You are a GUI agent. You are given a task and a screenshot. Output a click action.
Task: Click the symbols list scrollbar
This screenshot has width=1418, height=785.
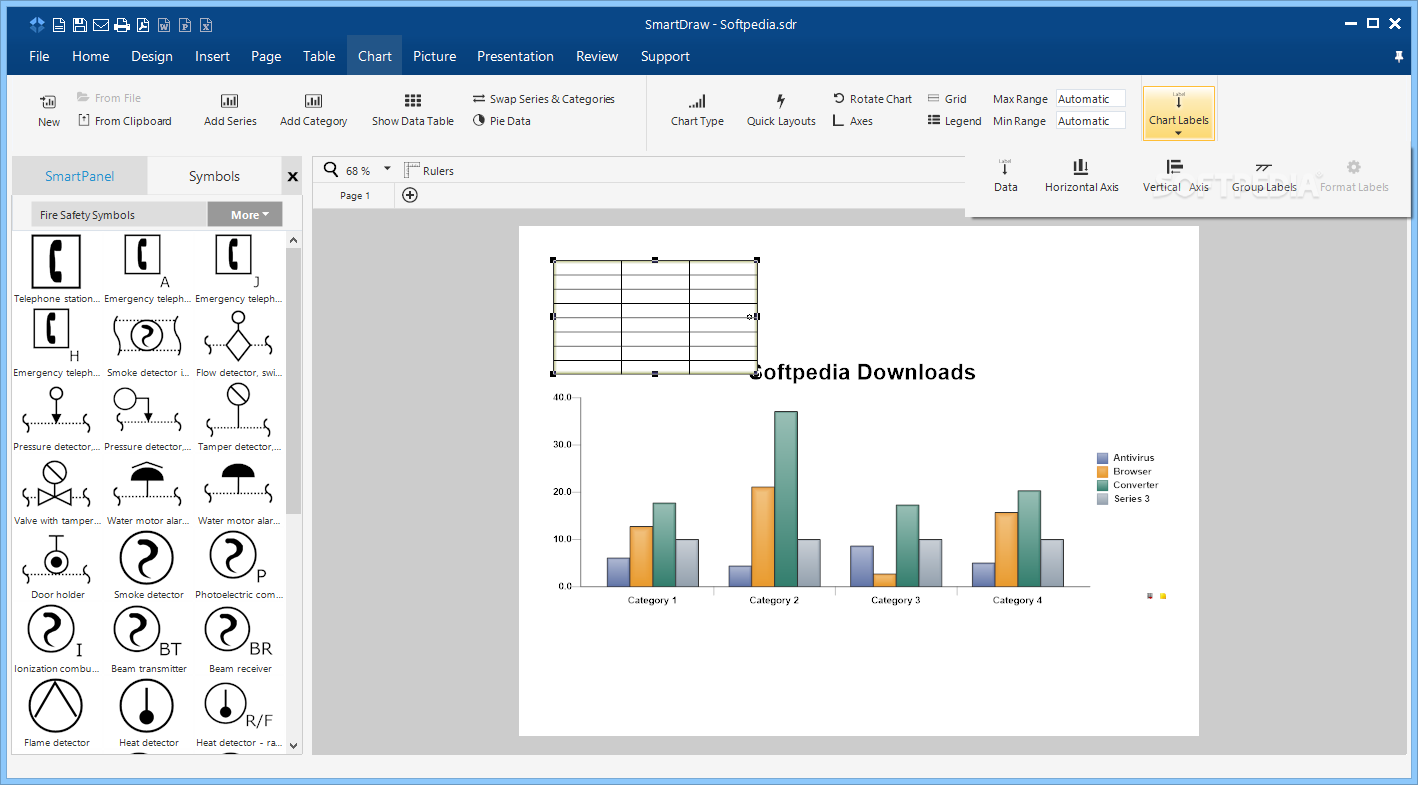(293, 380)
